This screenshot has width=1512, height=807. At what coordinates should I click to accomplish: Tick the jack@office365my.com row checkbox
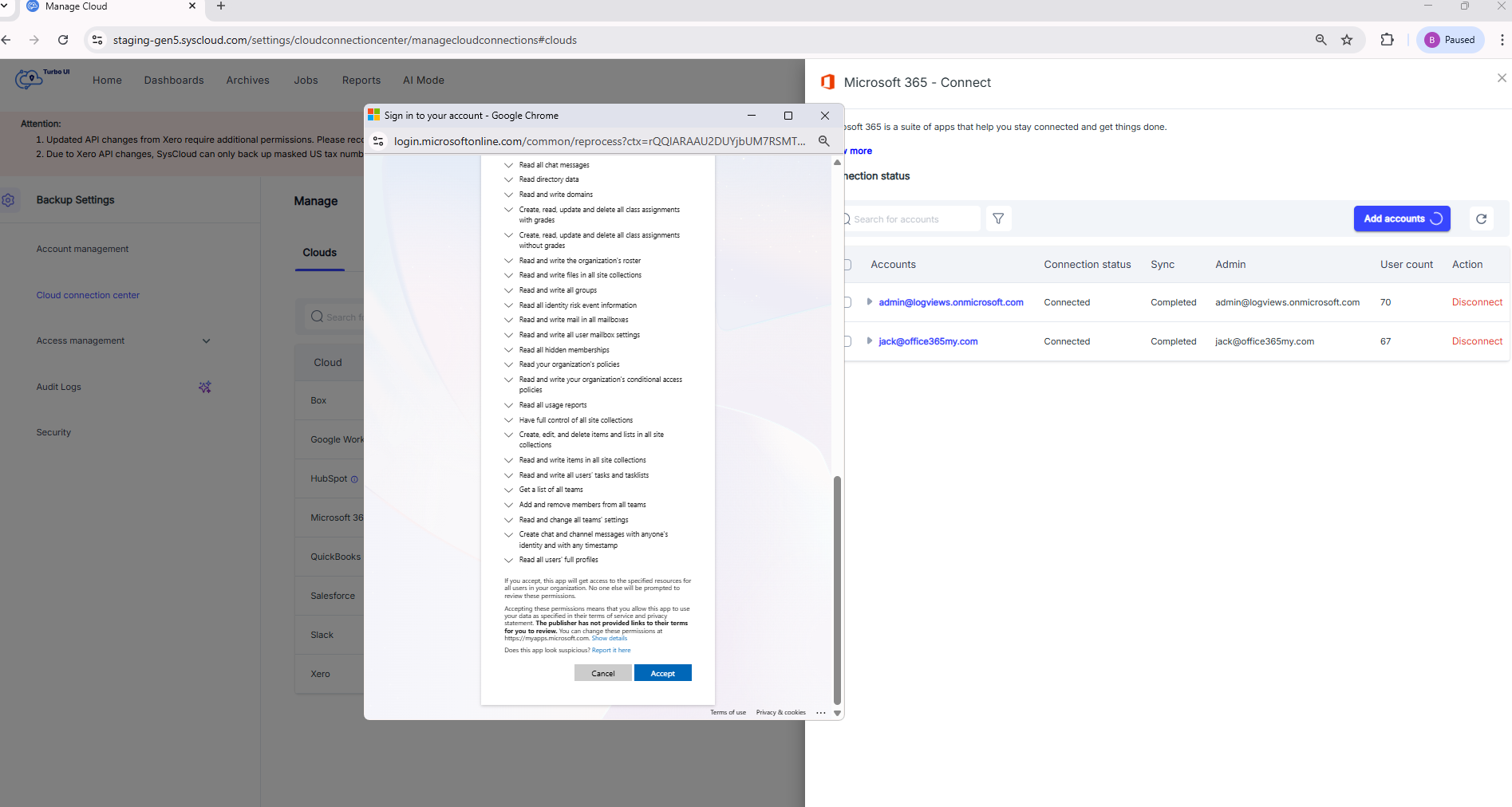click(x=848, y=341)
